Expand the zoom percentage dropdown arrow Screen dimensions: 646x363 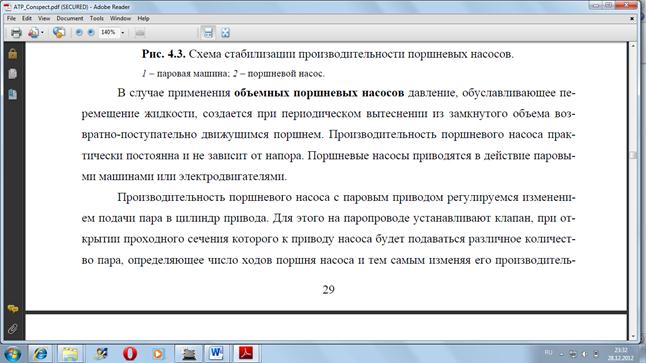click(122, 33)
